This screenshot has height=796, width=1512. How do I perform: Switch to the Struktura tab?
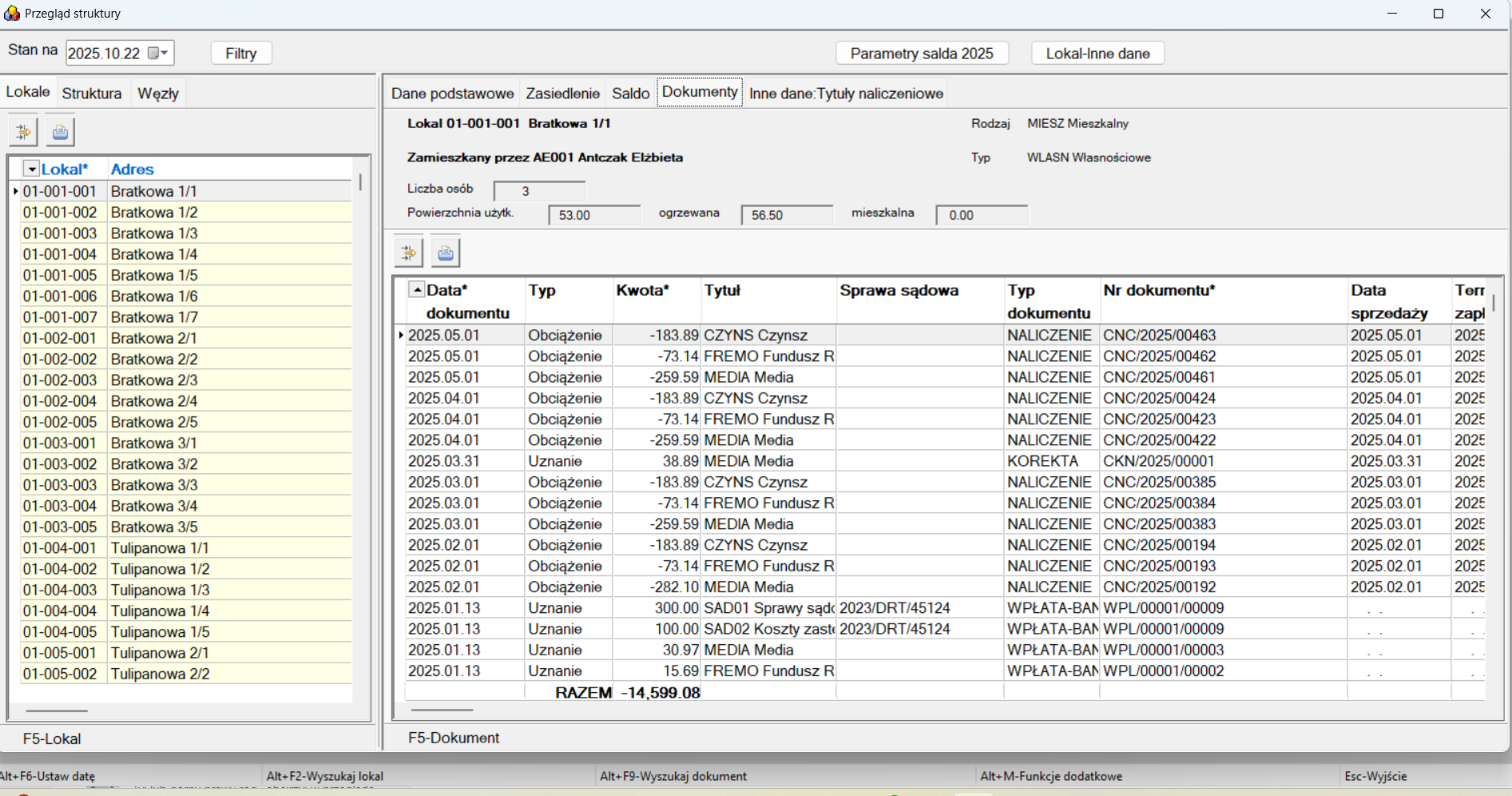pyautogui.click(x=92, y=94)
